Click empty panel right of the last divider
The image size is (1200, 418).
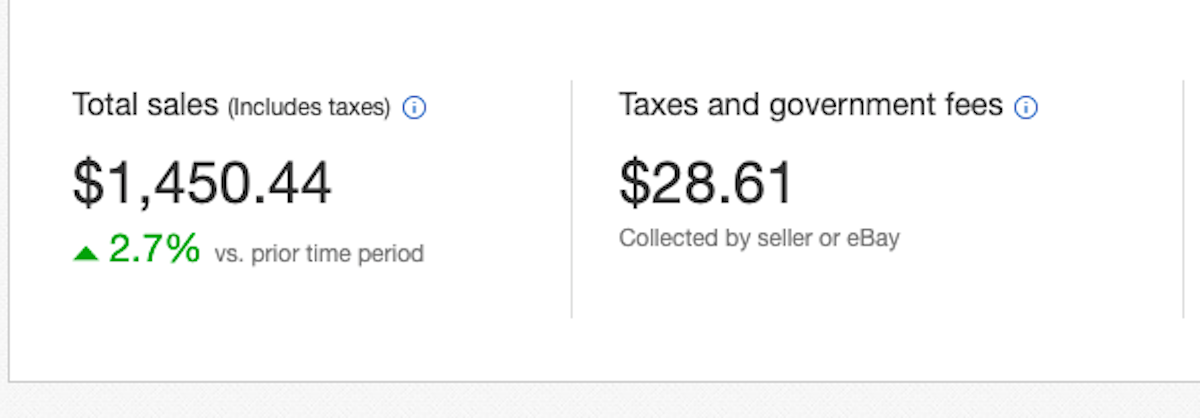click(x=1193, y=199)
